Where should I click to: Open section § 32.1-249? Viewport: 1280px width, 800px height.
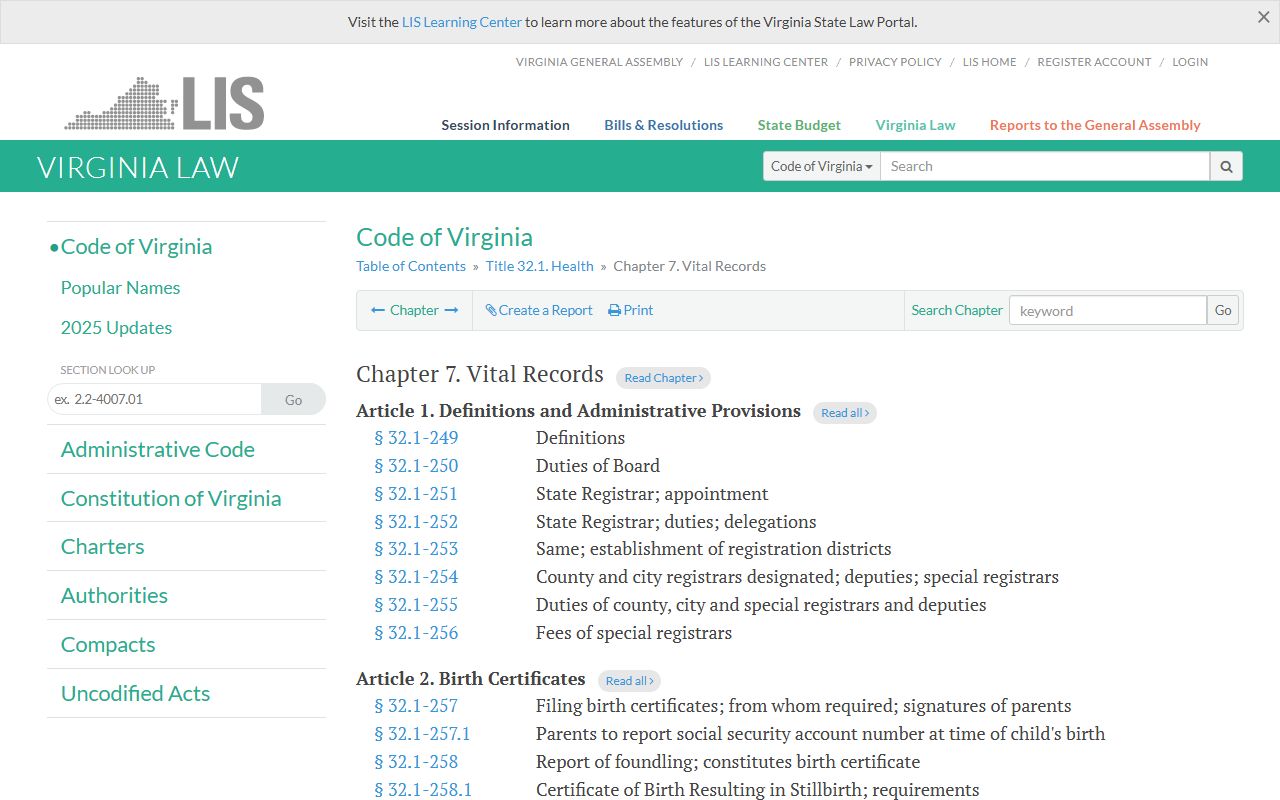[x=416, y=438]
